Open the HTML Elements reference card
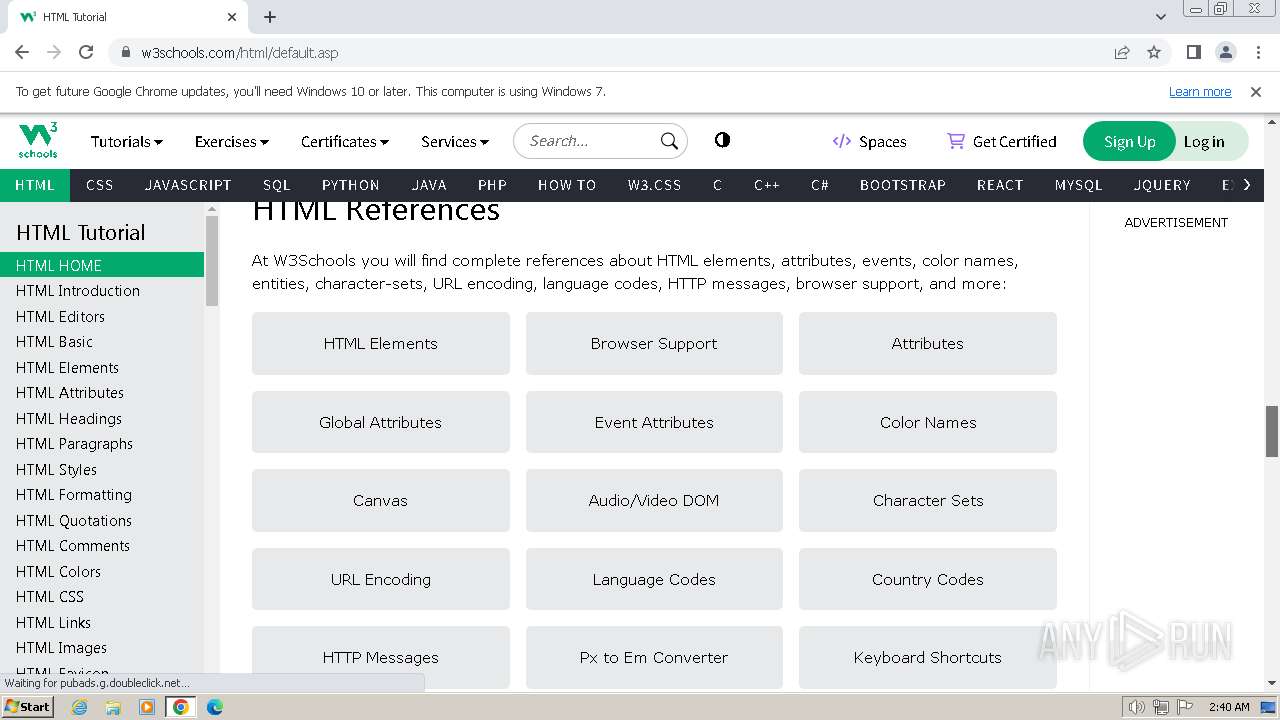Screen dimensions: 1280x720 tap(381, 343)
